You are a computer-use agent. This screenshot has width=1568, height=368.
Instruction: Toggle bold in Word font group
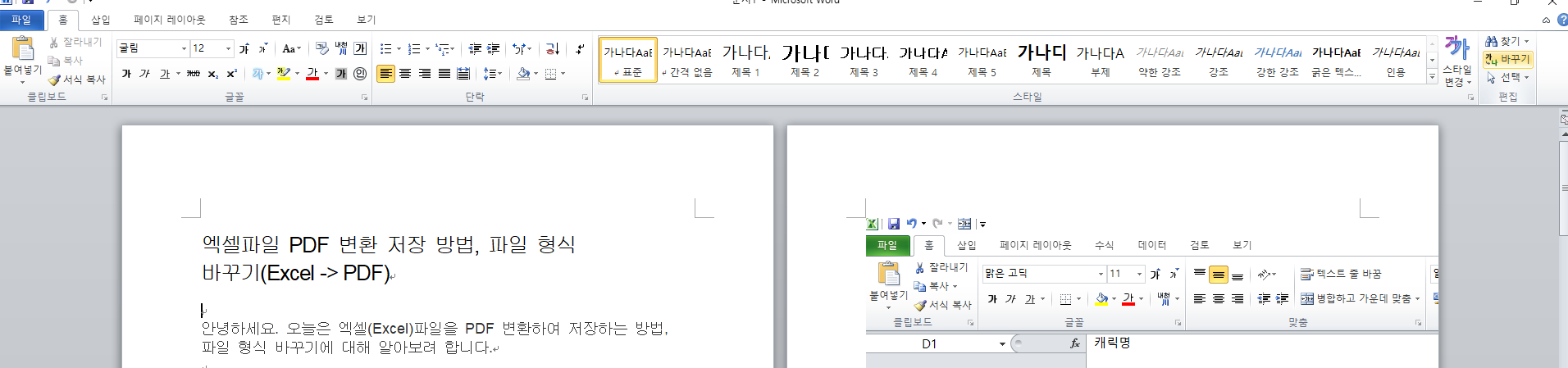tap(126, 74)
